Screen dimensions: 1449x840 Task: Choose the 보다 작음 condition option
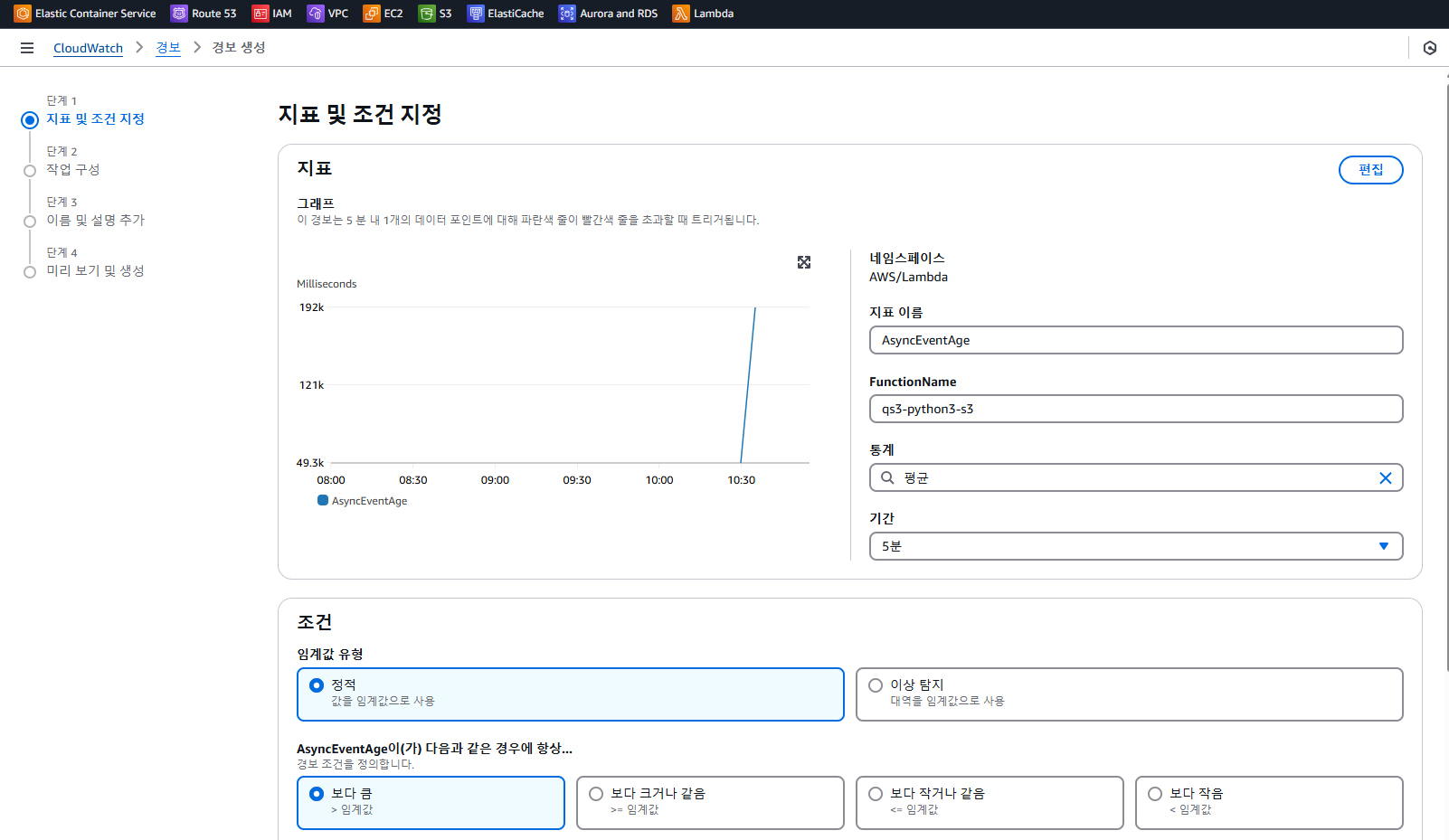[x=1155, y=794]
